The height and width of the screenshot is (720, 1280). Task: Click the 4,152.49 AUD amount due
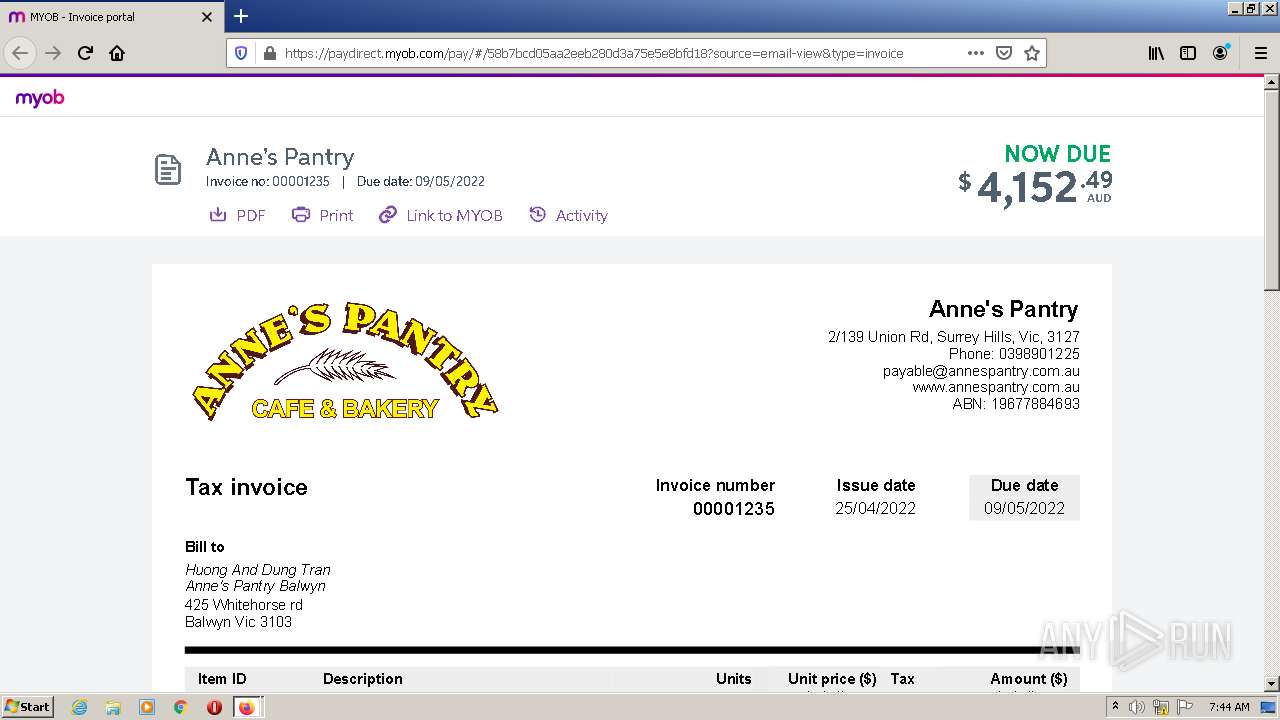(x=1035, y=187)
